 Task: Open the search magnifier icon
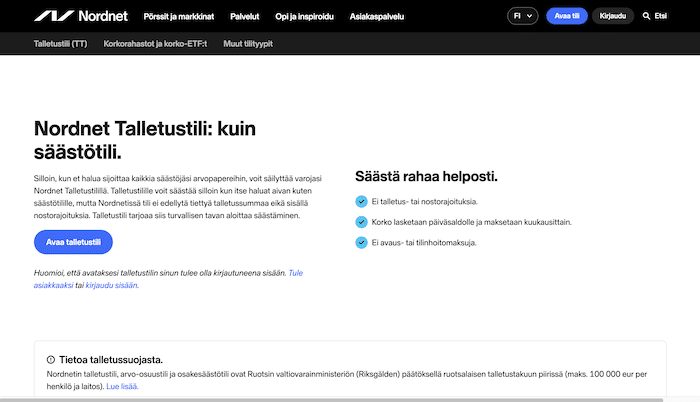coord(646,16)
